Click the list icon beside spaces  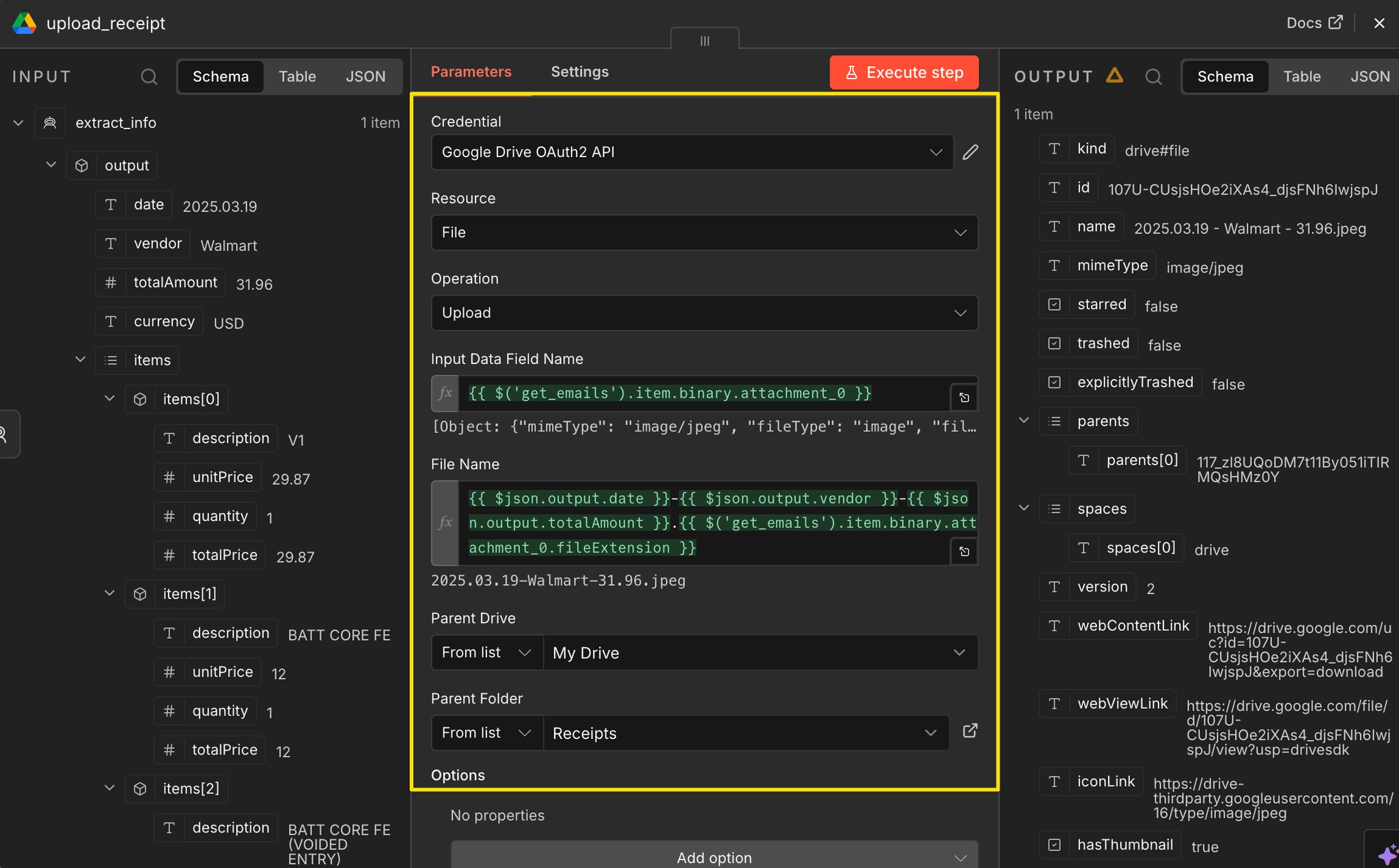pos(1054,509)
